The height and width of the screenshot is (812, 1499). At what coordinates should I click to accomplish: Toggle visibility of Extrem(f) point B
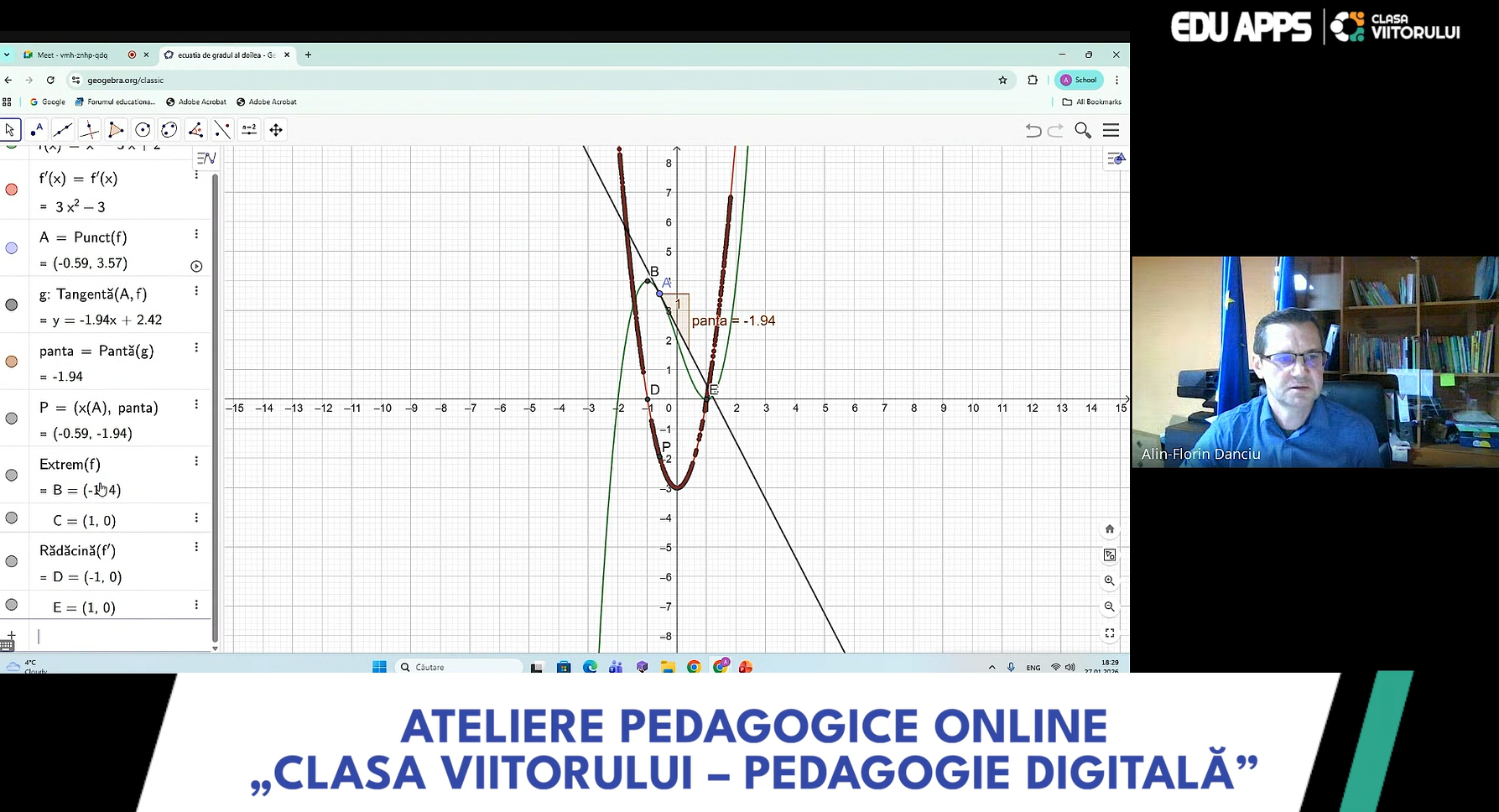click(12, 476)
